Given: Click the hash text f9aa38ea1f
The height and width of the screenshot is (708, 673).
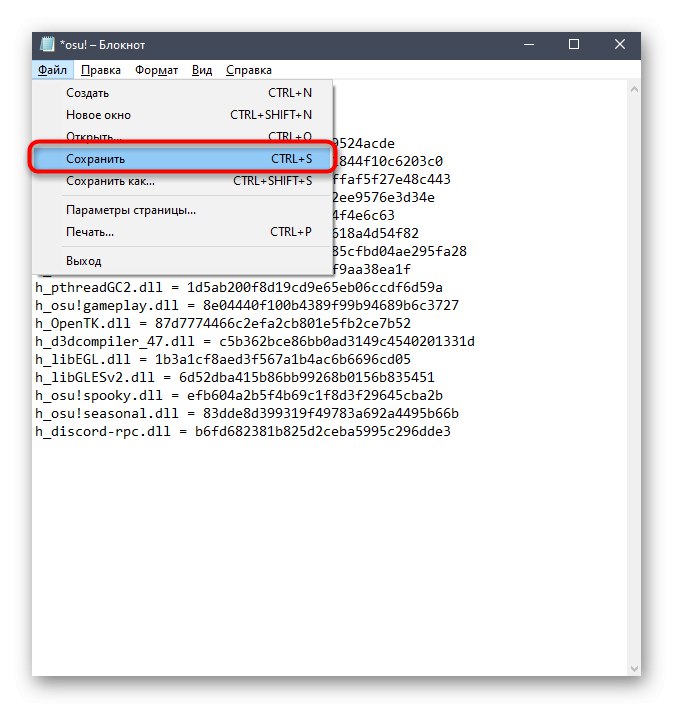Looking at the screenshot, I should click(x=372, y=270).
